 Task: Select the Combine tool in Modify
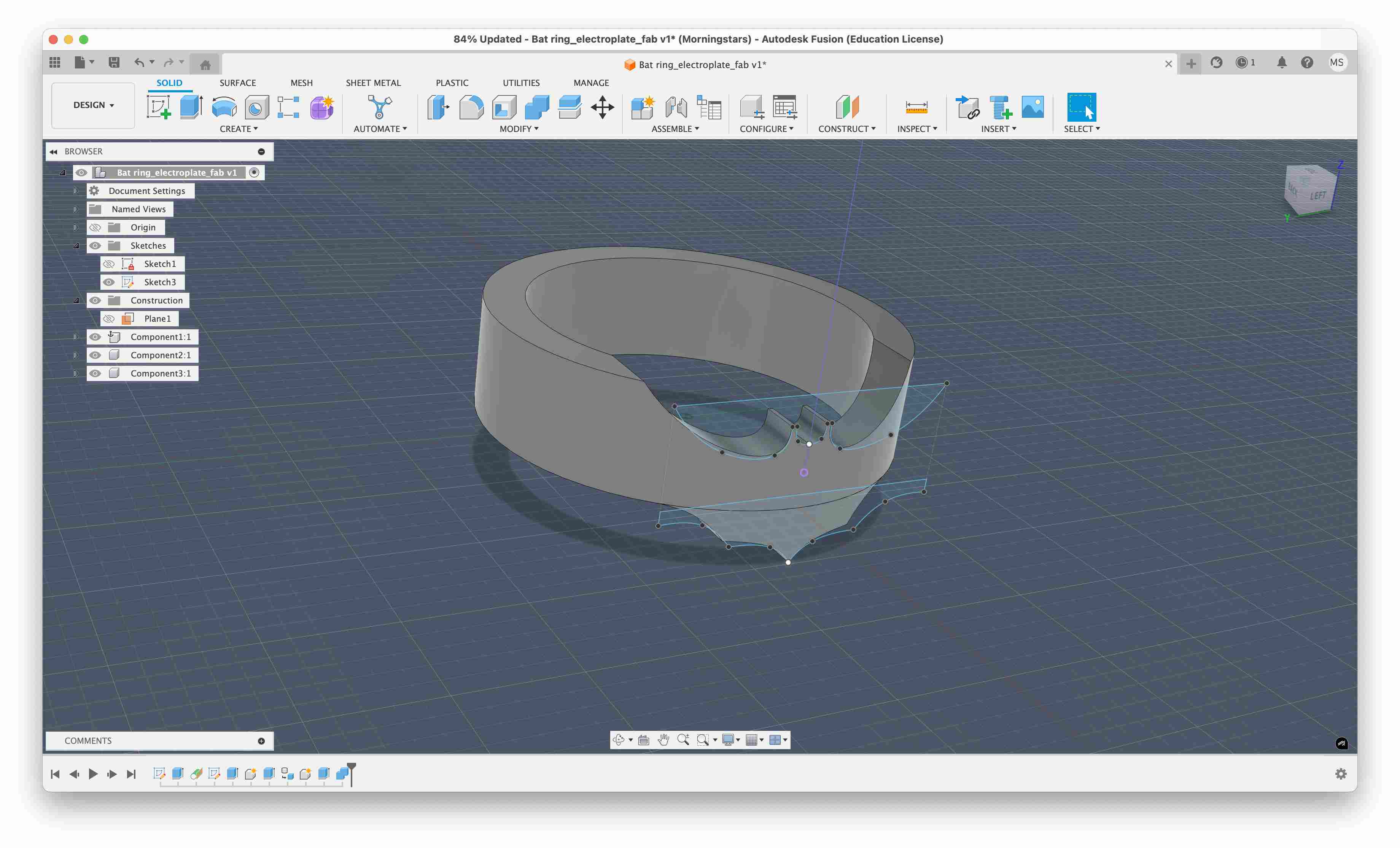click(537, 107)
